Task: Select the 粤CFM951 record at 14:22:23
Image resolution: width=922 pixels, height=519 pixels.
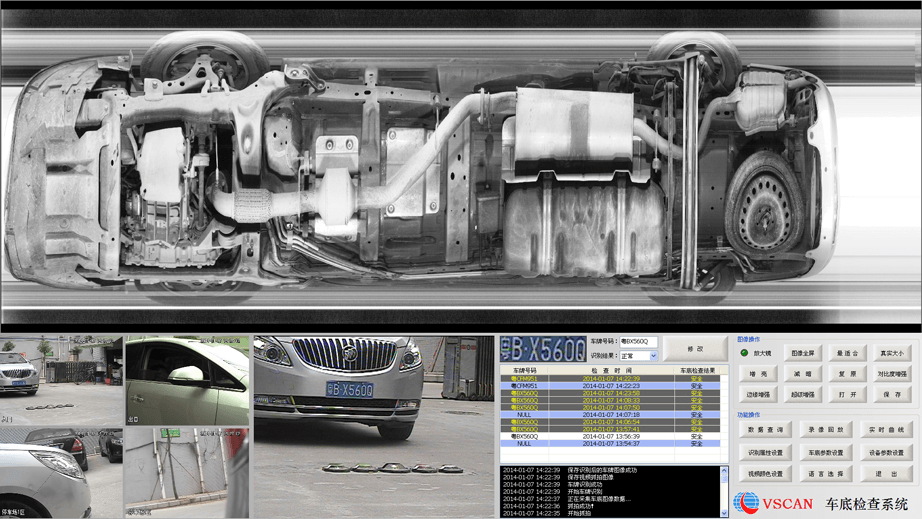Action: coord(609,386)
